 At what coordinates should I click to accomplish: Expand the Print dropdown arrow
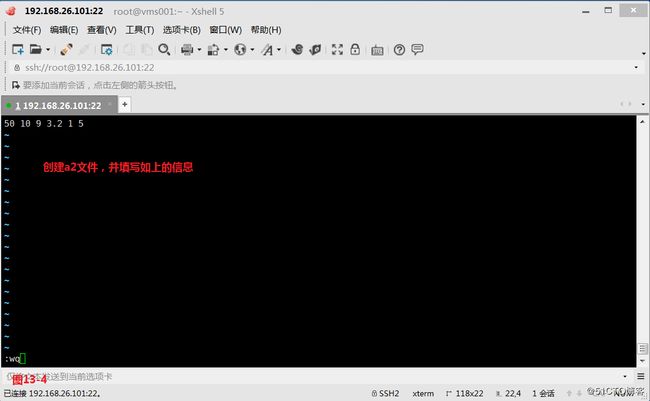199,50
